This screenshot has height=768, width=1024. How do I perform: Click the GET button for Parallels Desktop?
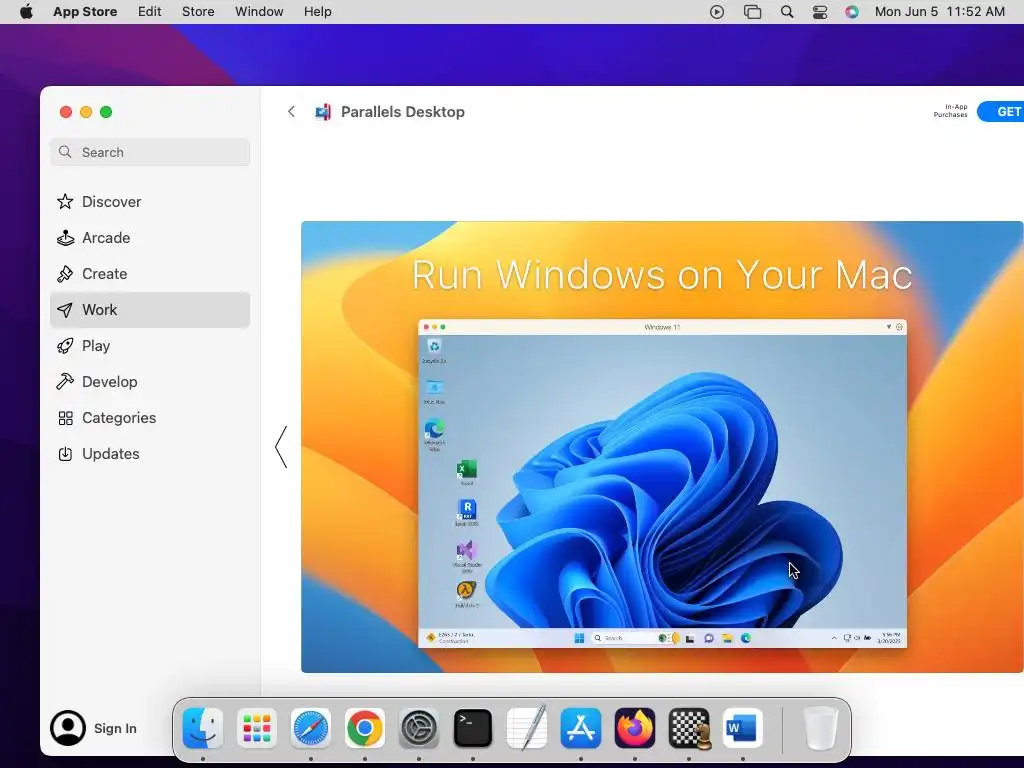click(x=1001, y=112)
